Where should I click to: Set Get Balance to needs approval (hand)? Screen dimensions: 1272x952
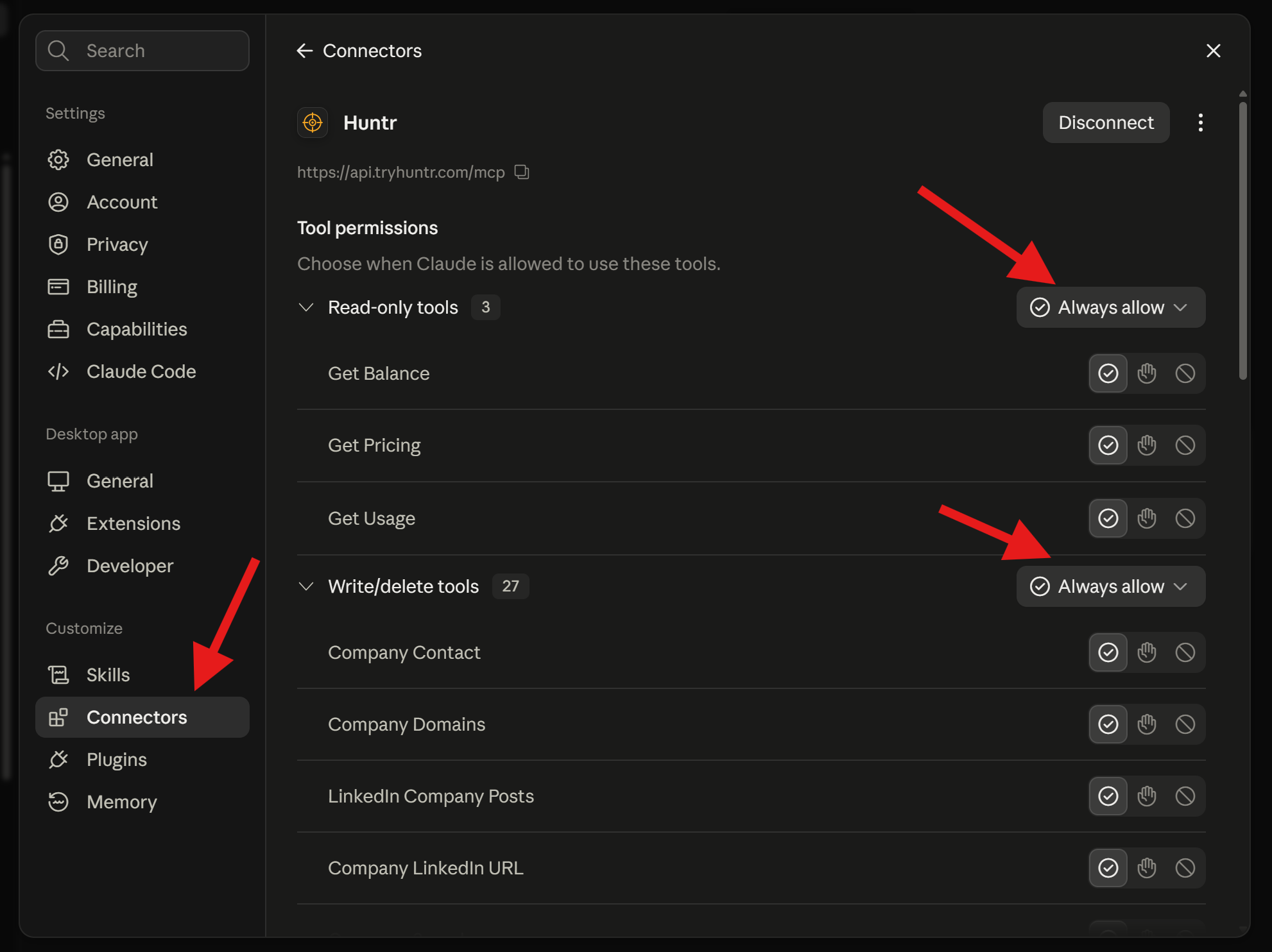[x=1147, y=373]
